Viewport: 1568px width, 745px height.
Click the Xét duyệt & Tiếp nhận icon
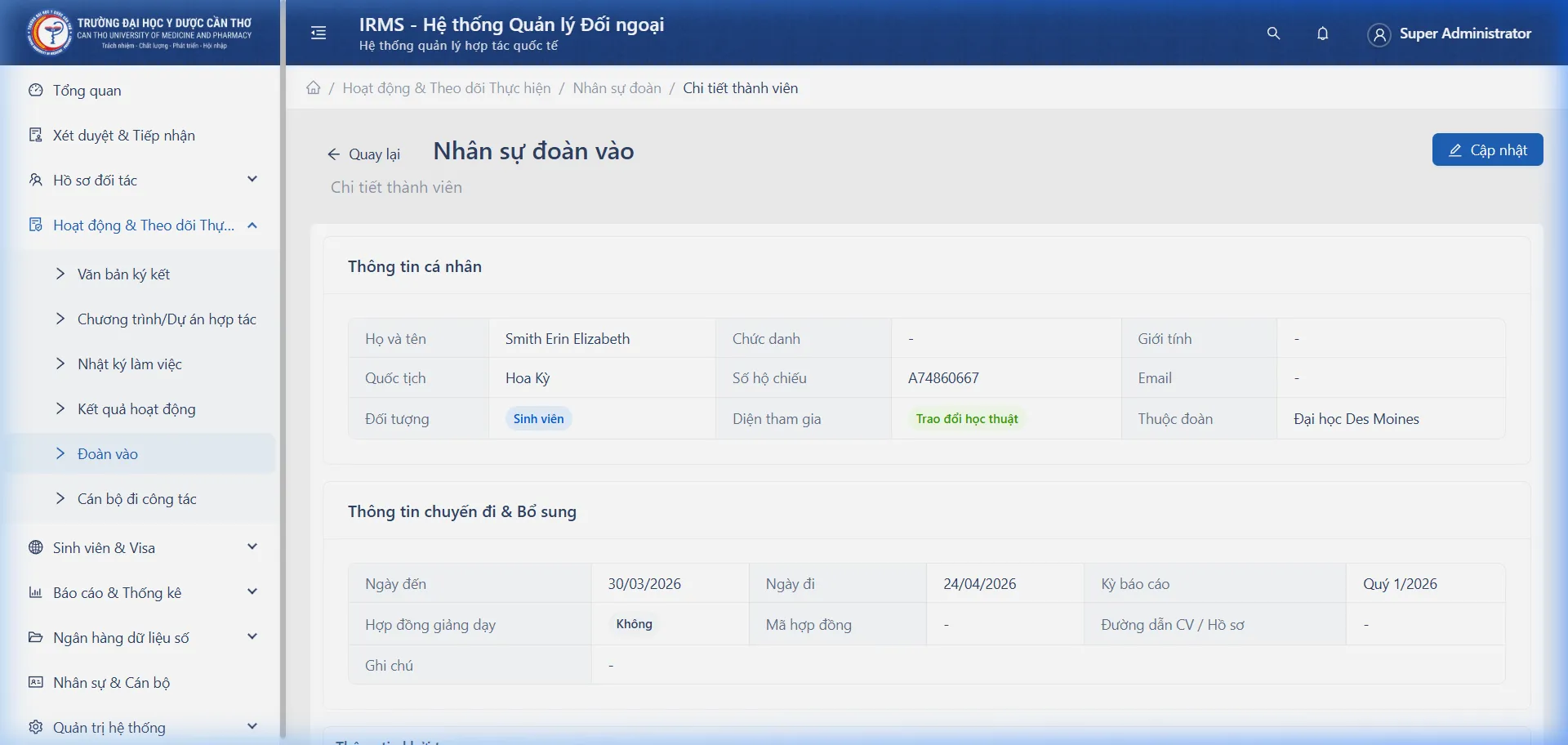point(35,135)
